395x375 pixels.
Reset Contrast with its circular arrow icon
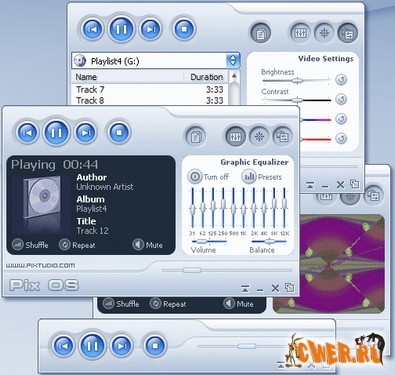pyautogui.click(x=341, y=99)
